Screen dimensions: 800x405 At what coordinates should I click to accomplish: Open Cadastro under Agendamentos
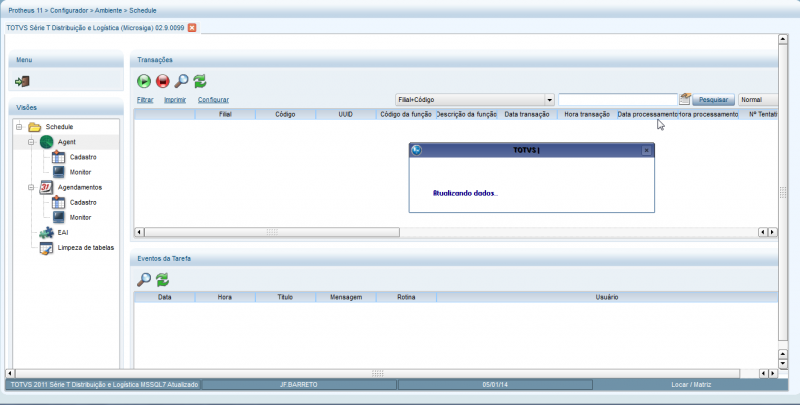point(83,202)
